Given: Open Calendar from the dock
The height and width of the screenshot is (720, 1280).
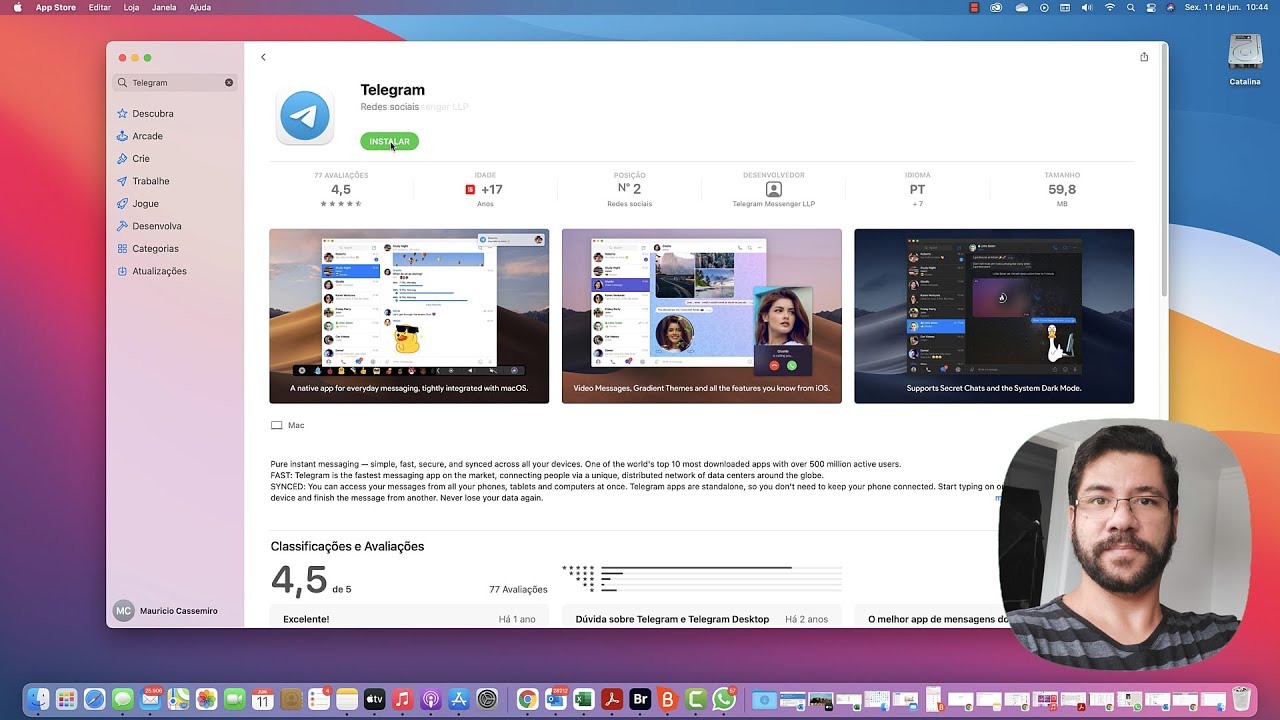Looking at the screenshot, I should [262, 700].
